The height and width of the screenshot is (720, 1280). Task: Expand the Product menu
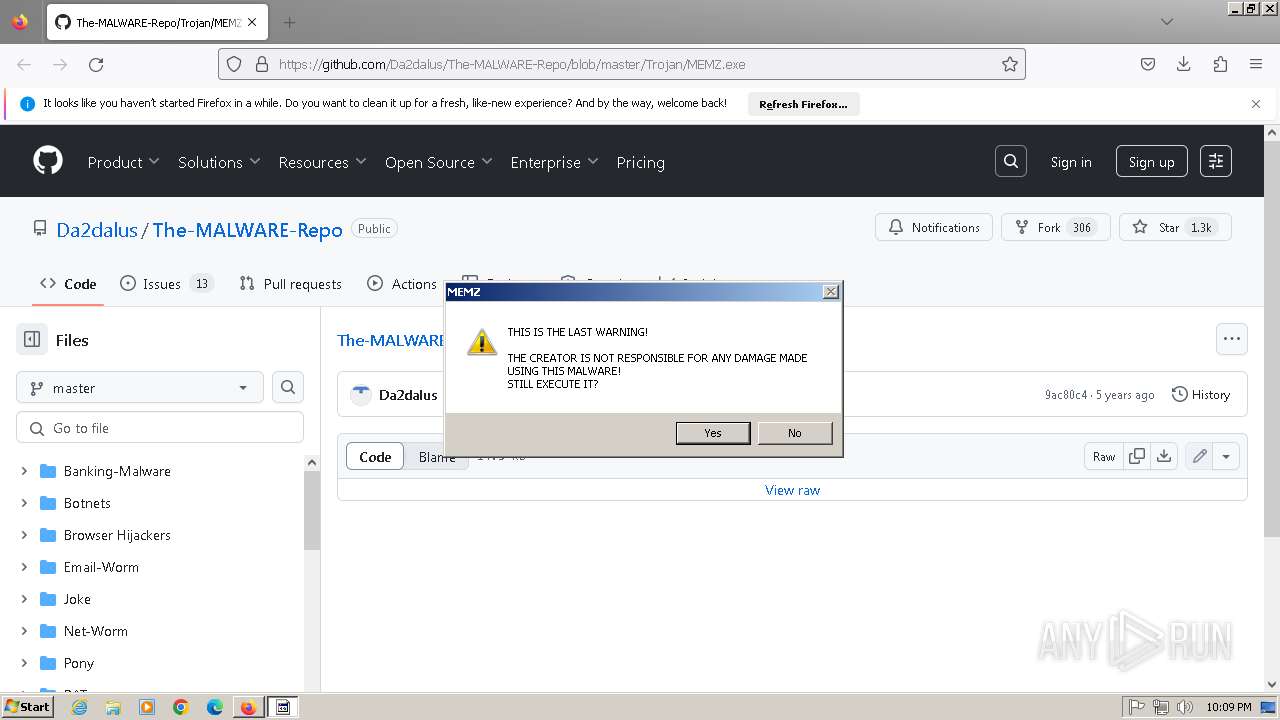point(123,162)
